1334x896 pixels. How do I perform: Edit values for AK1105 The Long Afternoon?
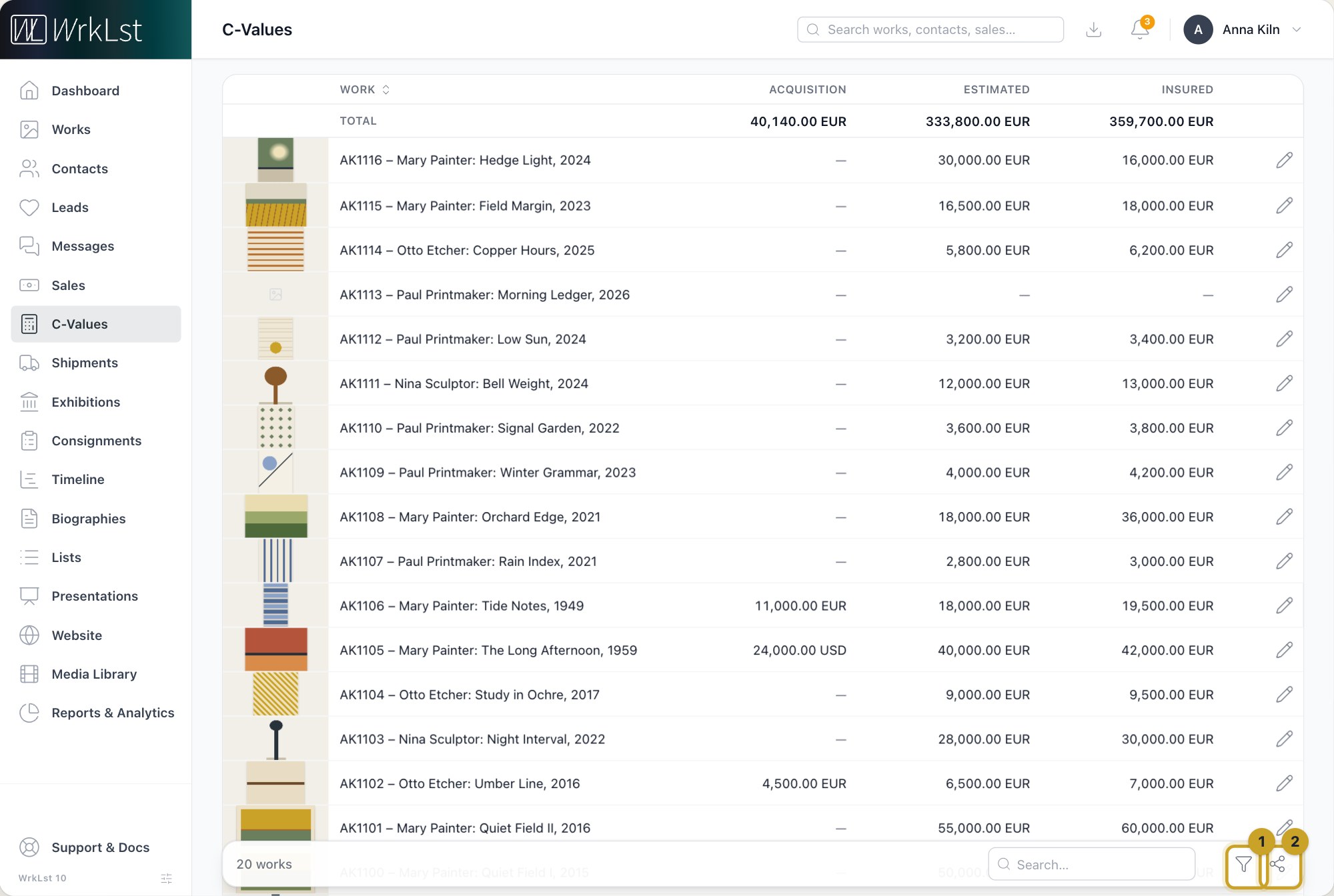tap(1285, 650)
